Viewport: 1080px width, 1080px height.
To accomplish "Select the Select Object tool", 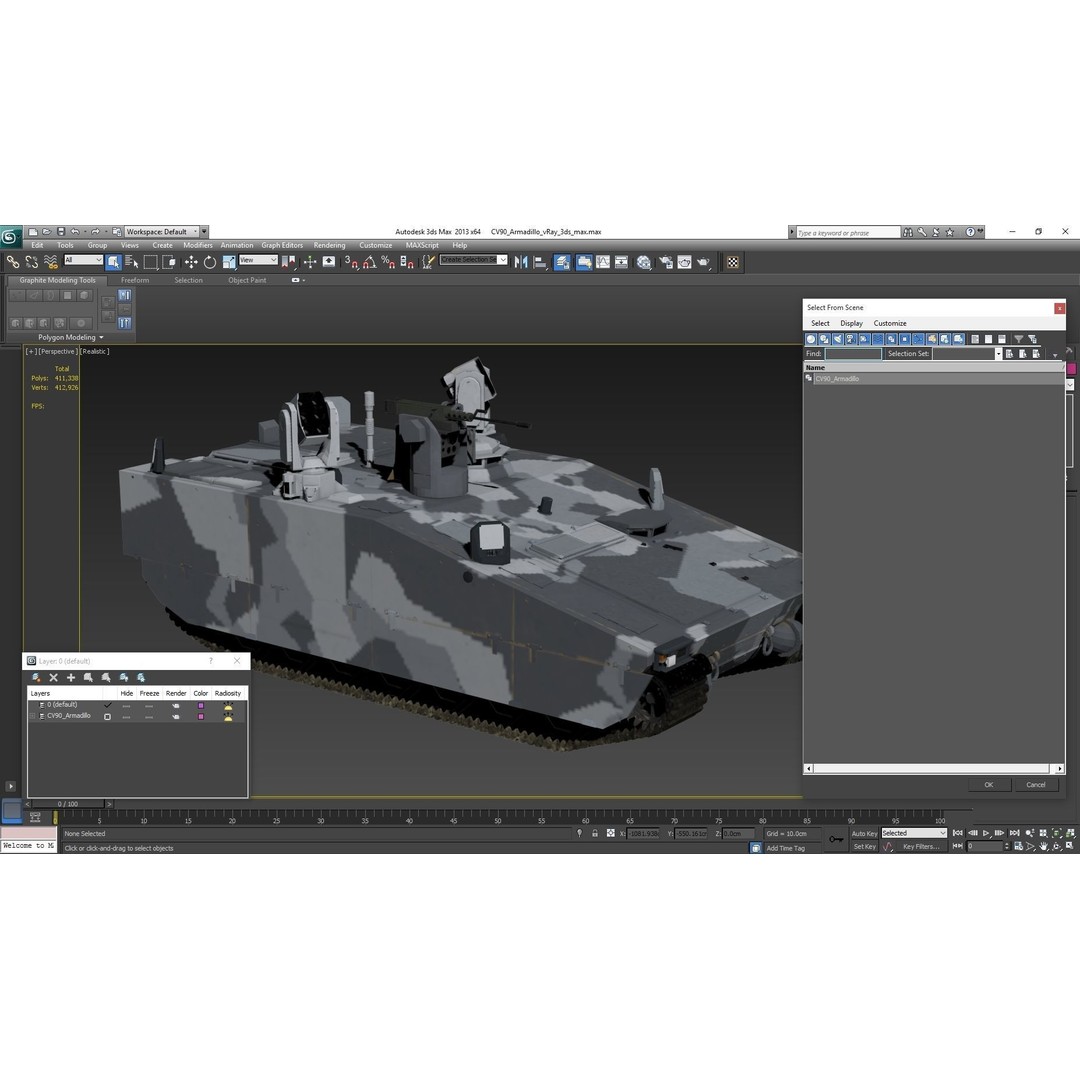I will pos(115,261).
